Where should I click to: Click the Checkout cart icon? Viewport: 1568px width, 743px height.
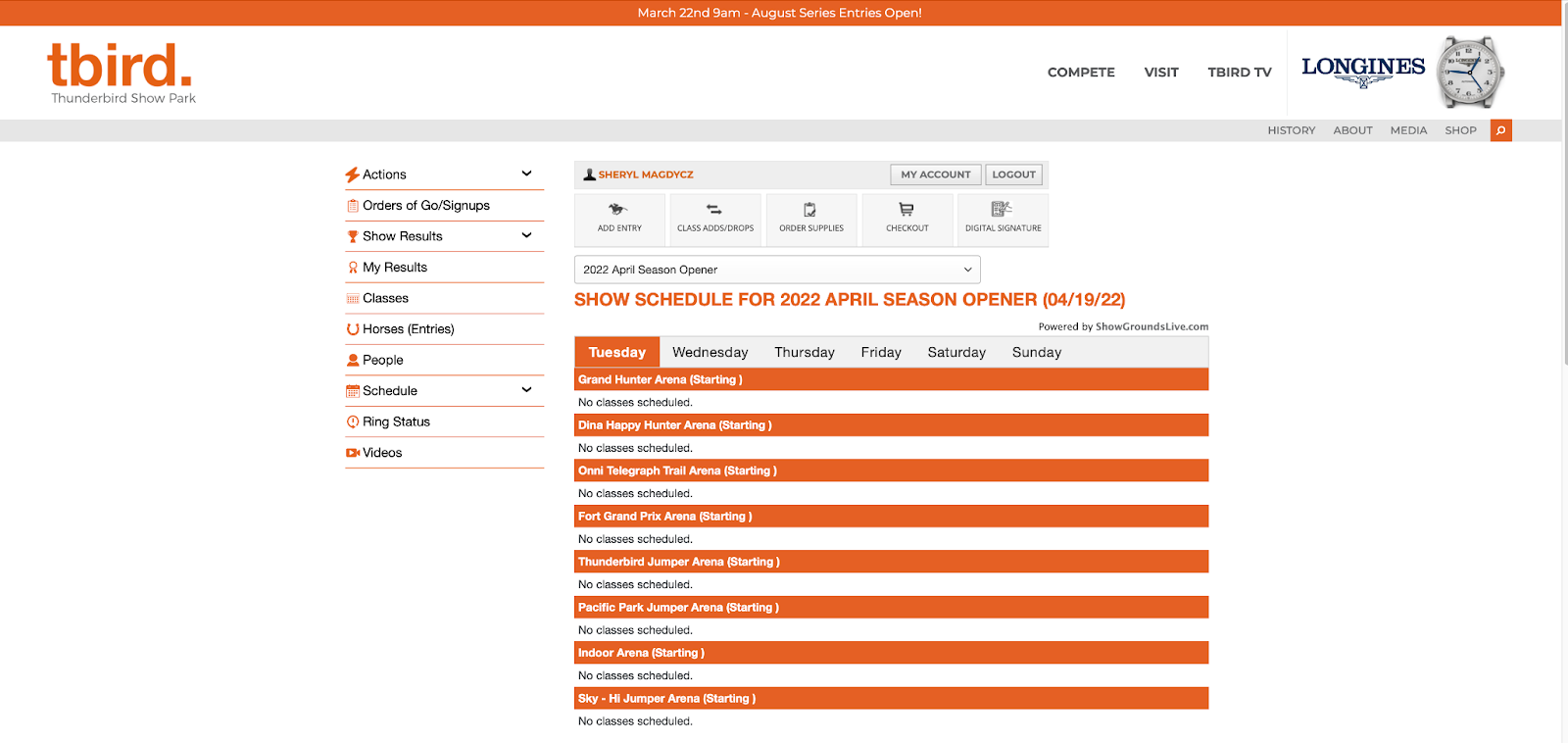tap(906, 209)
